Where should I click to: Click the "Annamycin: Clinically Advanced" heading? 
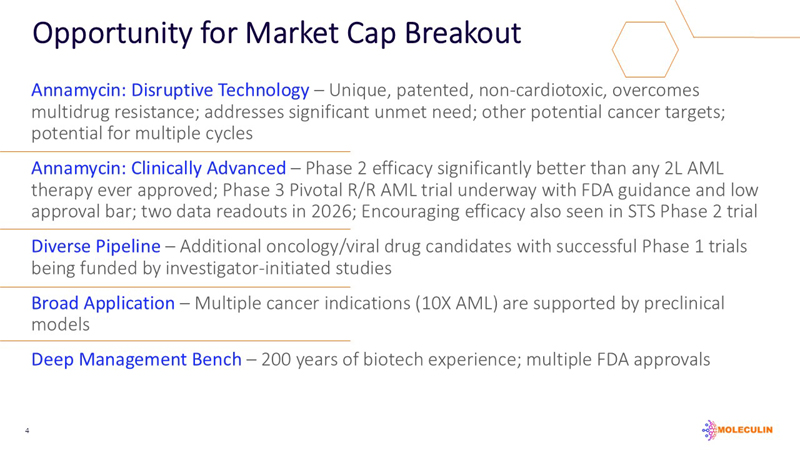(x=160, y=168)
